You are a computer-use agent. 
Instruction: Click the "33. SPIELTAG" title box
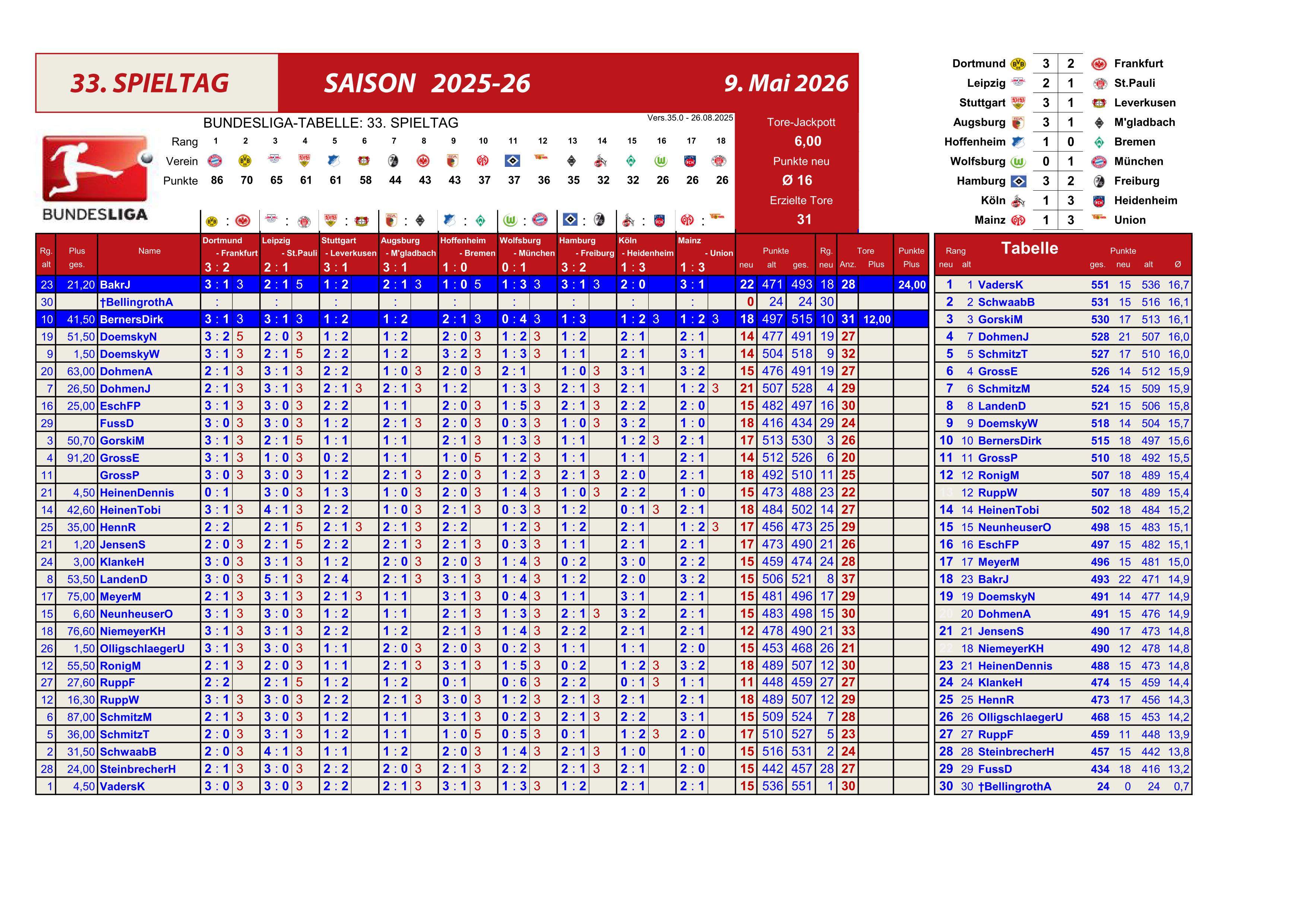pyautogui.click(x=156, y=83)
